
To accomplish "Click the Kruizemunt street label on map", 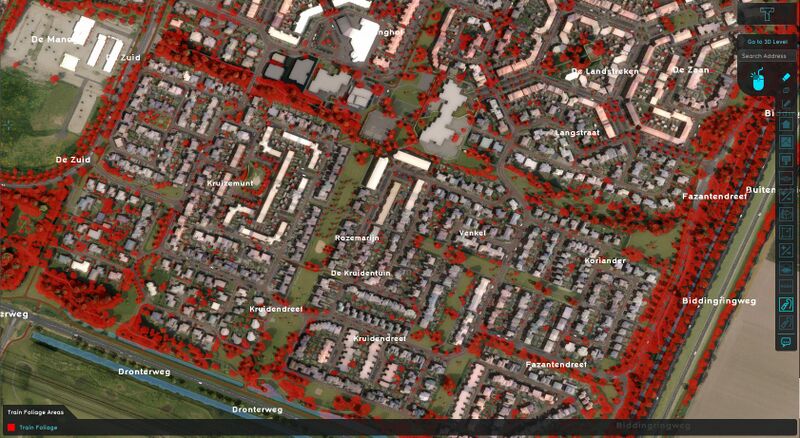I will [x=230, y=184].
